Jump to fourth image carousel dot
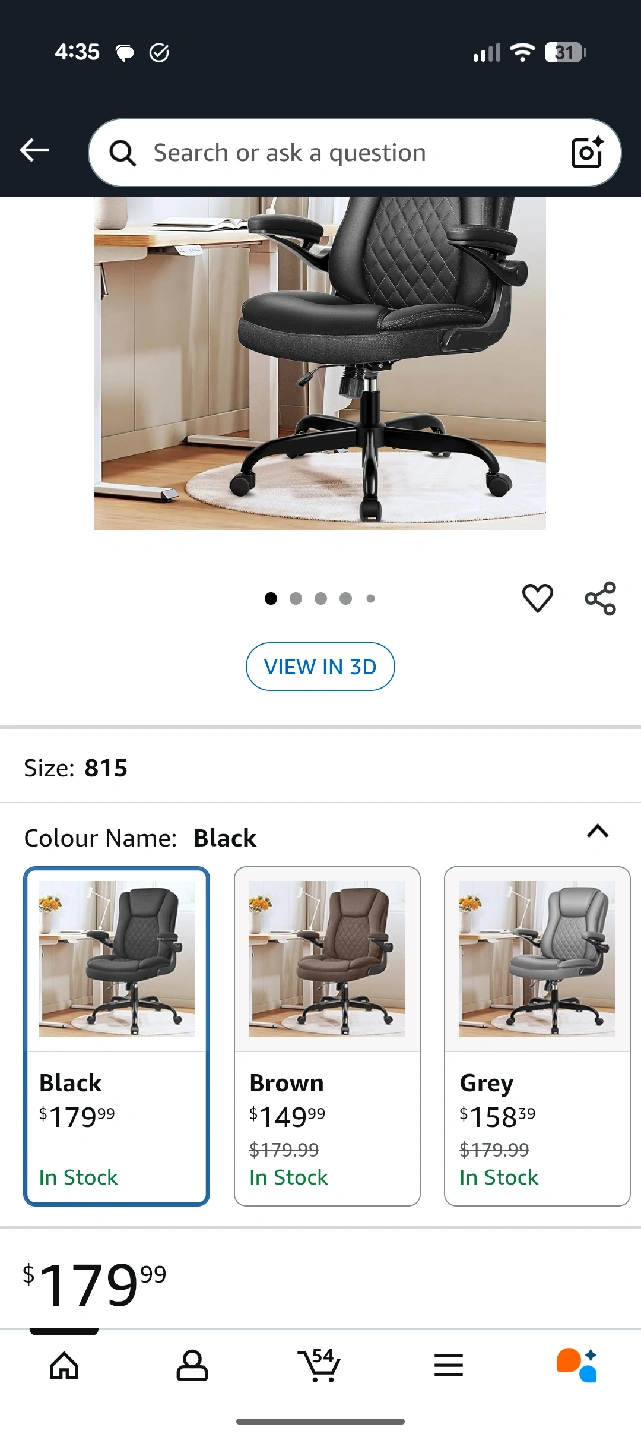Viewport: 641px width, 1440px height. point(345,599)
